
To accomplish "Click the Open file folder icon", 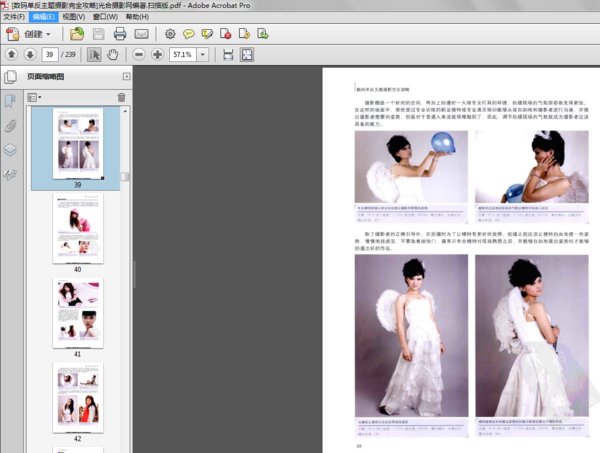I will [x=76, y=34].
